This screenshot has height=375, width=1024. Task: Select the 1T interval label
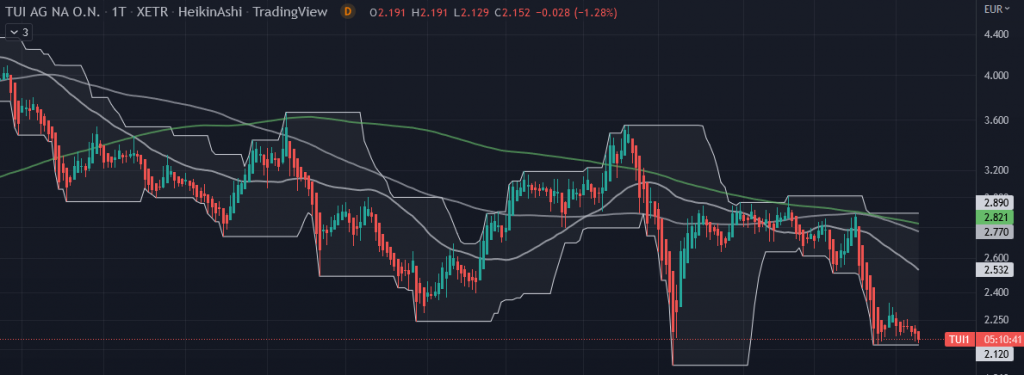point(119,12)
